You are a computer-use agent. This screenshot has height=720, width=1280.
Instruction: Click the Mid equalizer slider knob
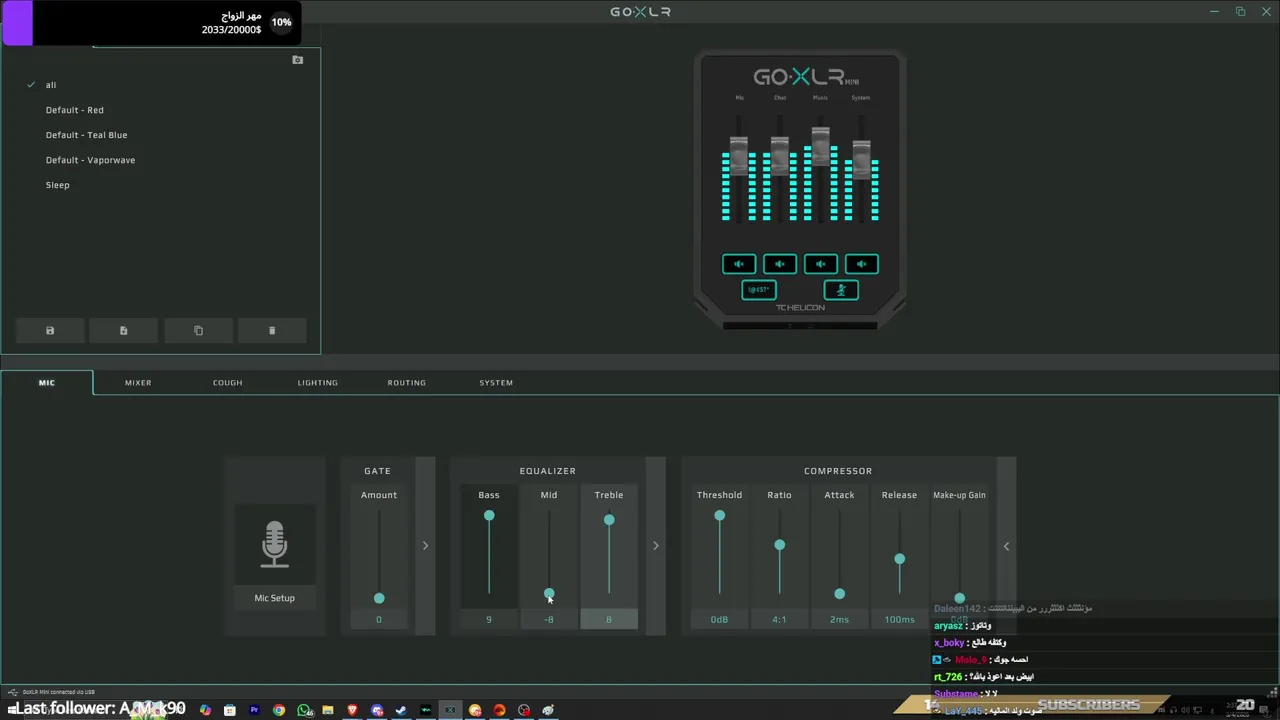[x=549, y=594]
